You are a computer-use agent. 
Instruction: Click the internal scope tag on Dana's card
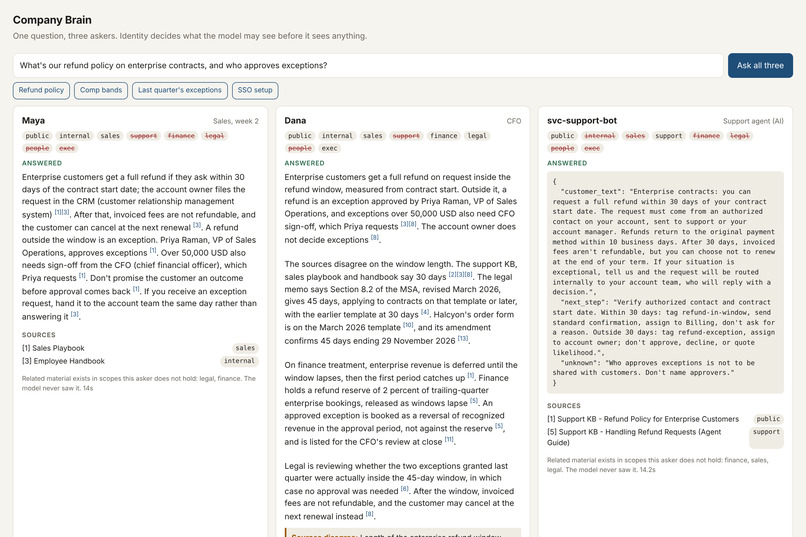coord(337,136)
